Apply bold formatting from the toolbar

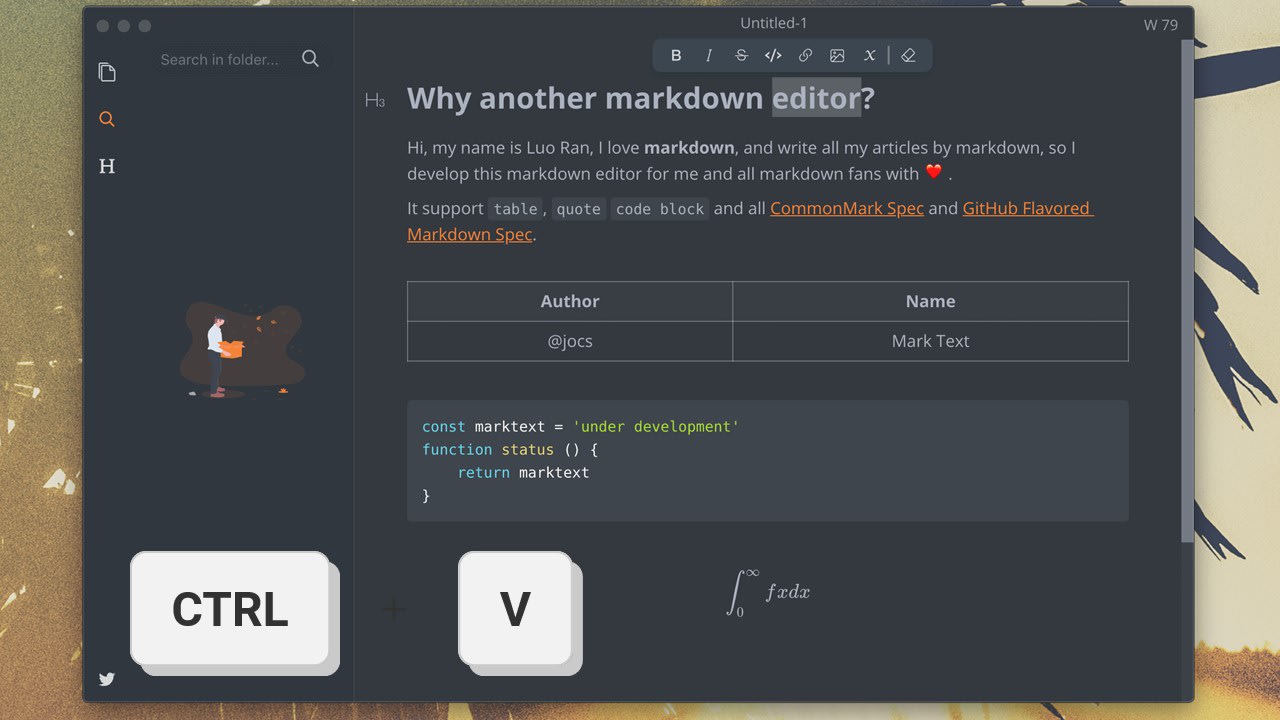(x=676, y=56)
